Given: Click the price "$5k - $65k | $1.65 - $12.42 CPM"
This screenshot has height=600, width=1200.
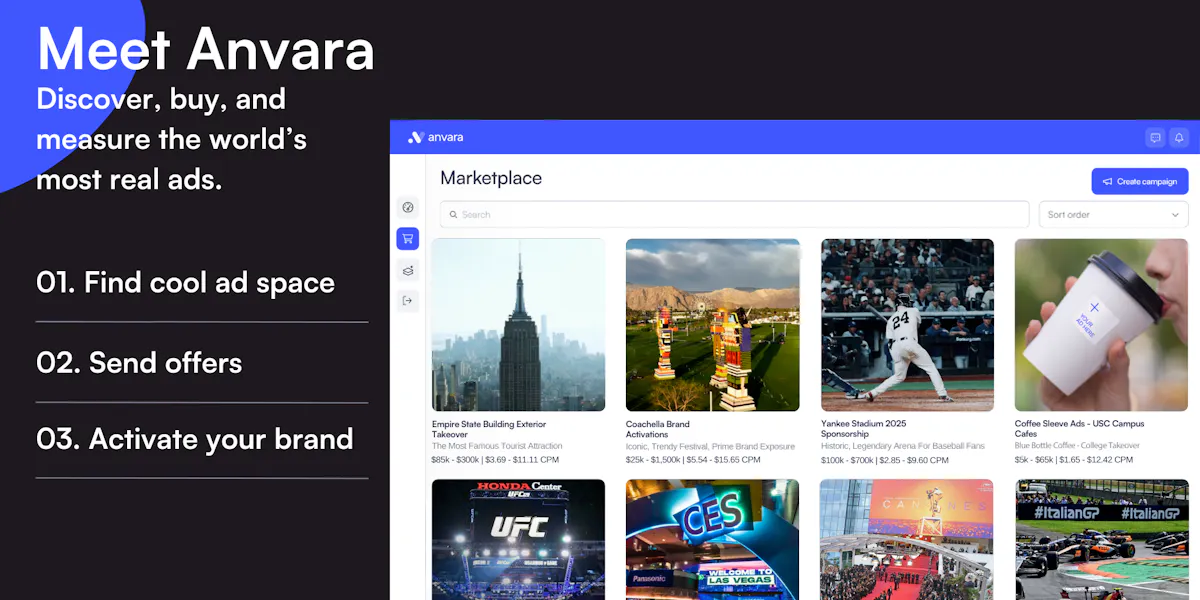Looking at the screenshot, I should point(1074,460).
